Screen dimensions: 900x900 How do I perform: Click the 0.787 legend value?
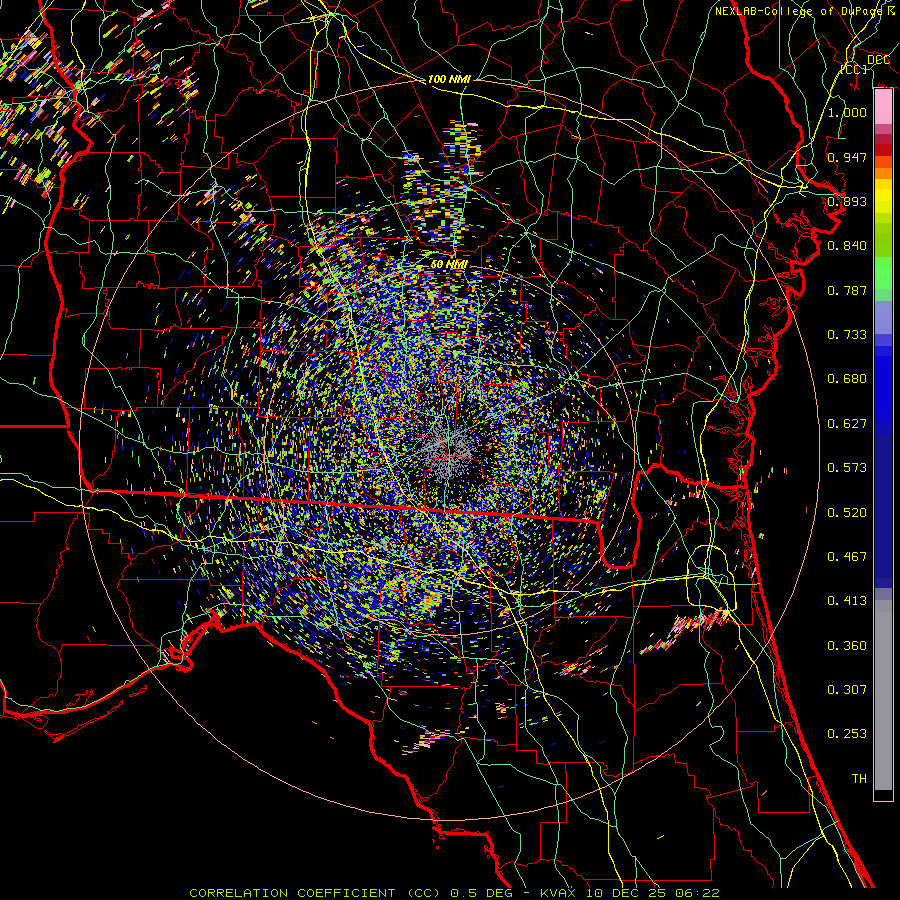pyautogui.click(x=847, y=290)
